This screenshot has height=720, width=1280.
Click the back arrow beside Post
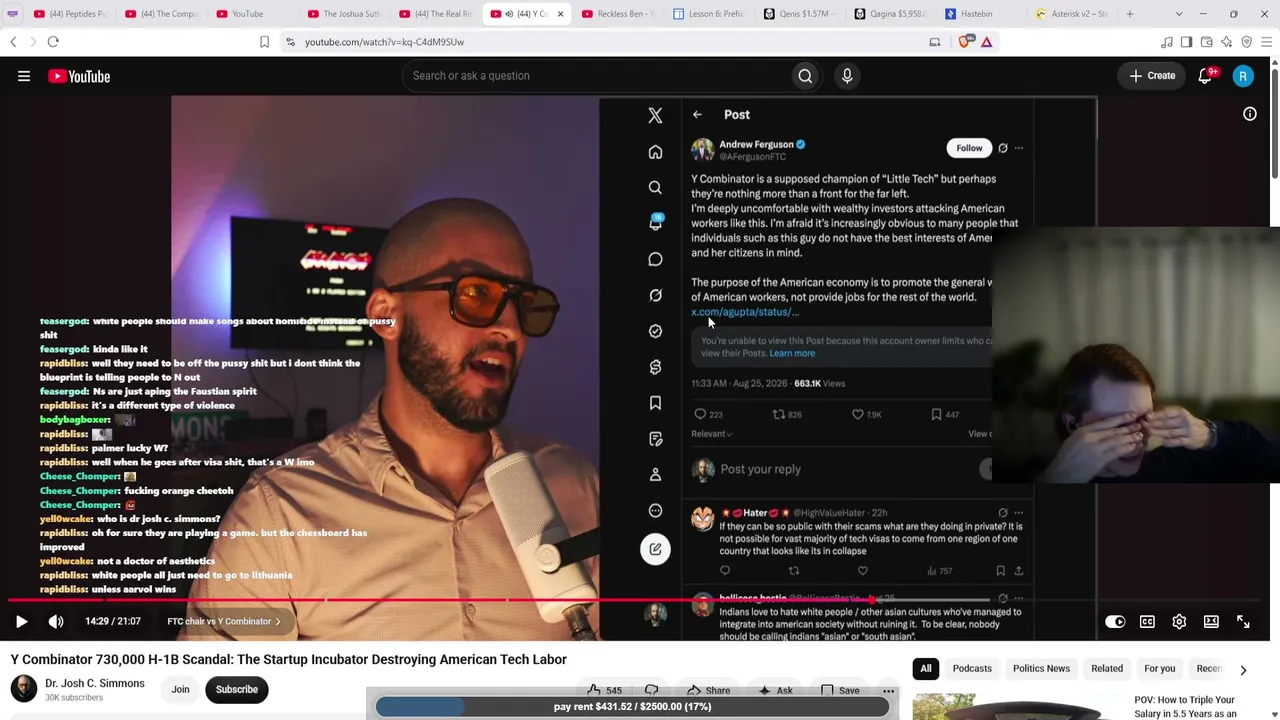[x=697, y=115]
